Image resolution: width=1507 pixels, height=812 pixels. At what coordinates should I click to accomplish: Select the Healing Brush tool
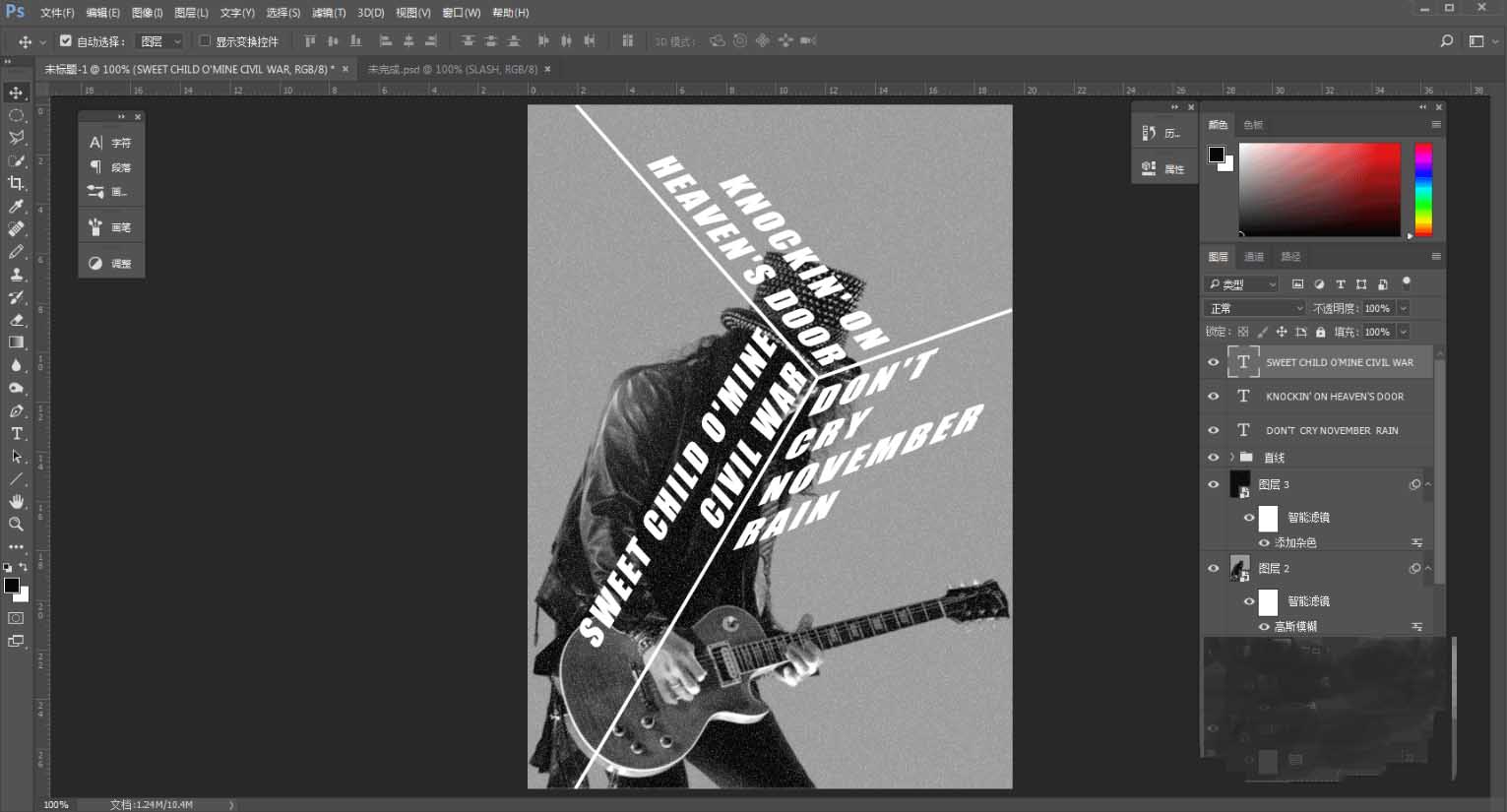pyautogui.click(x=16, y=228)
